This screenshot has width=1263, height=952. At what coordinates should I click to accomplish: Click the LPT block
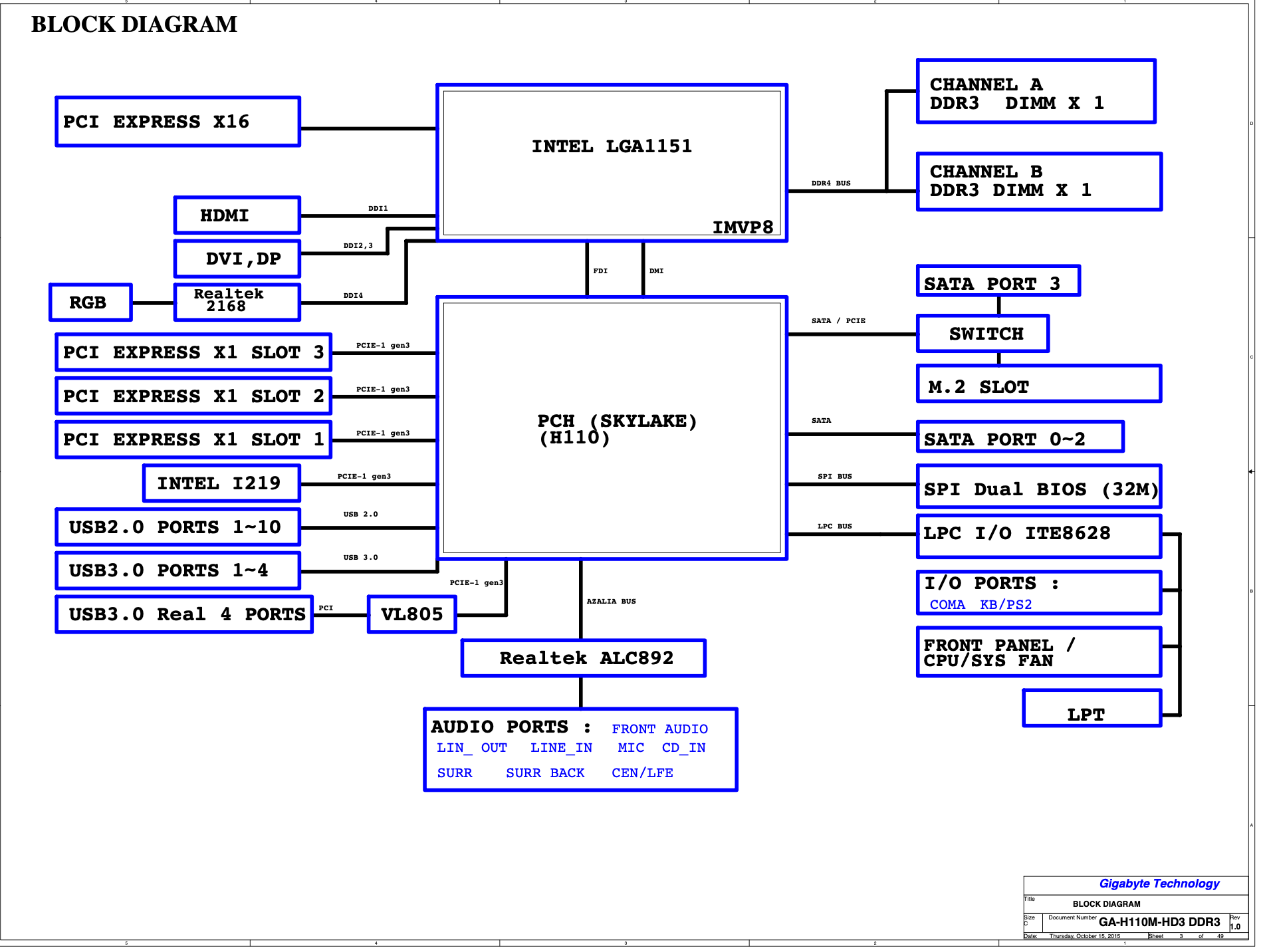click(1092, 708)
